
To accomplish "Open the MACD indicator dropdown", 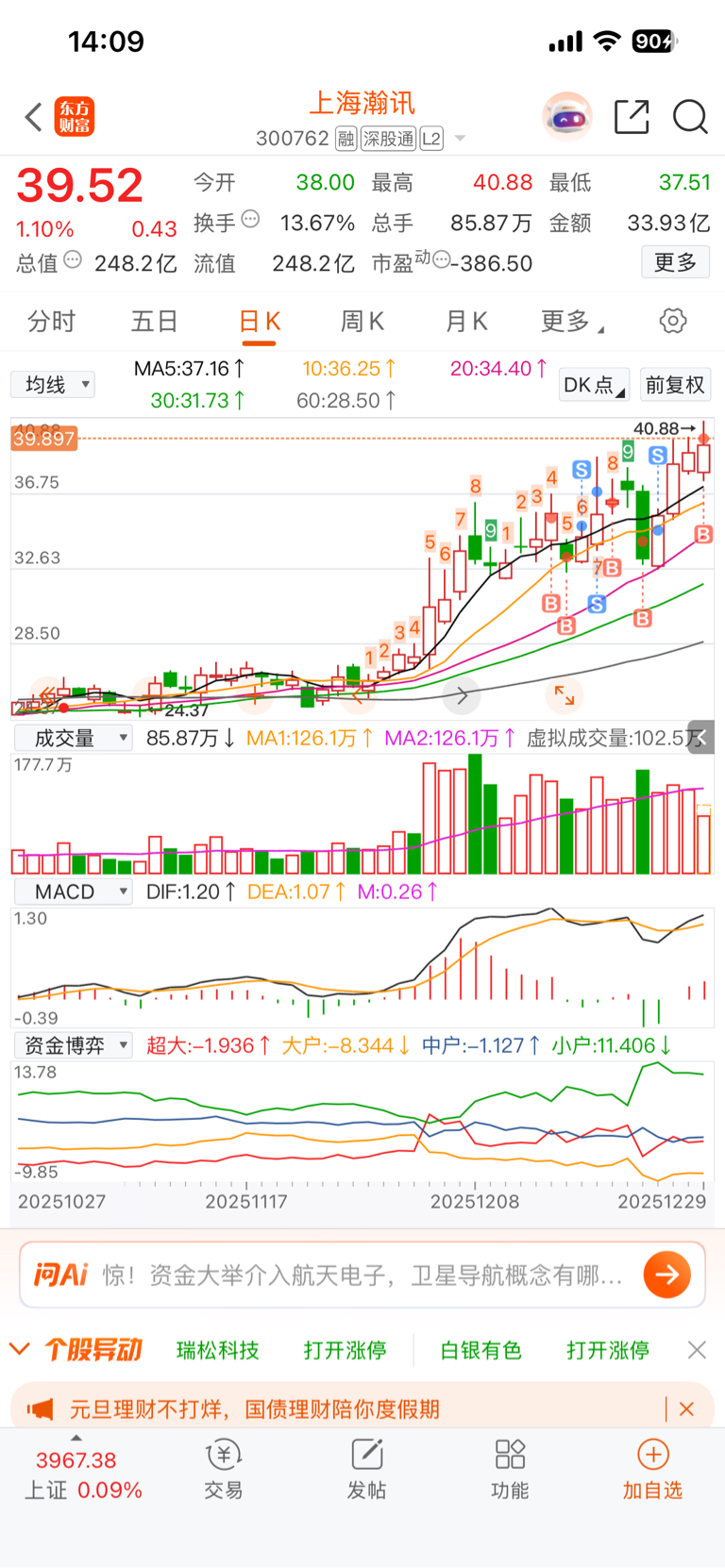I will point(73,892).
